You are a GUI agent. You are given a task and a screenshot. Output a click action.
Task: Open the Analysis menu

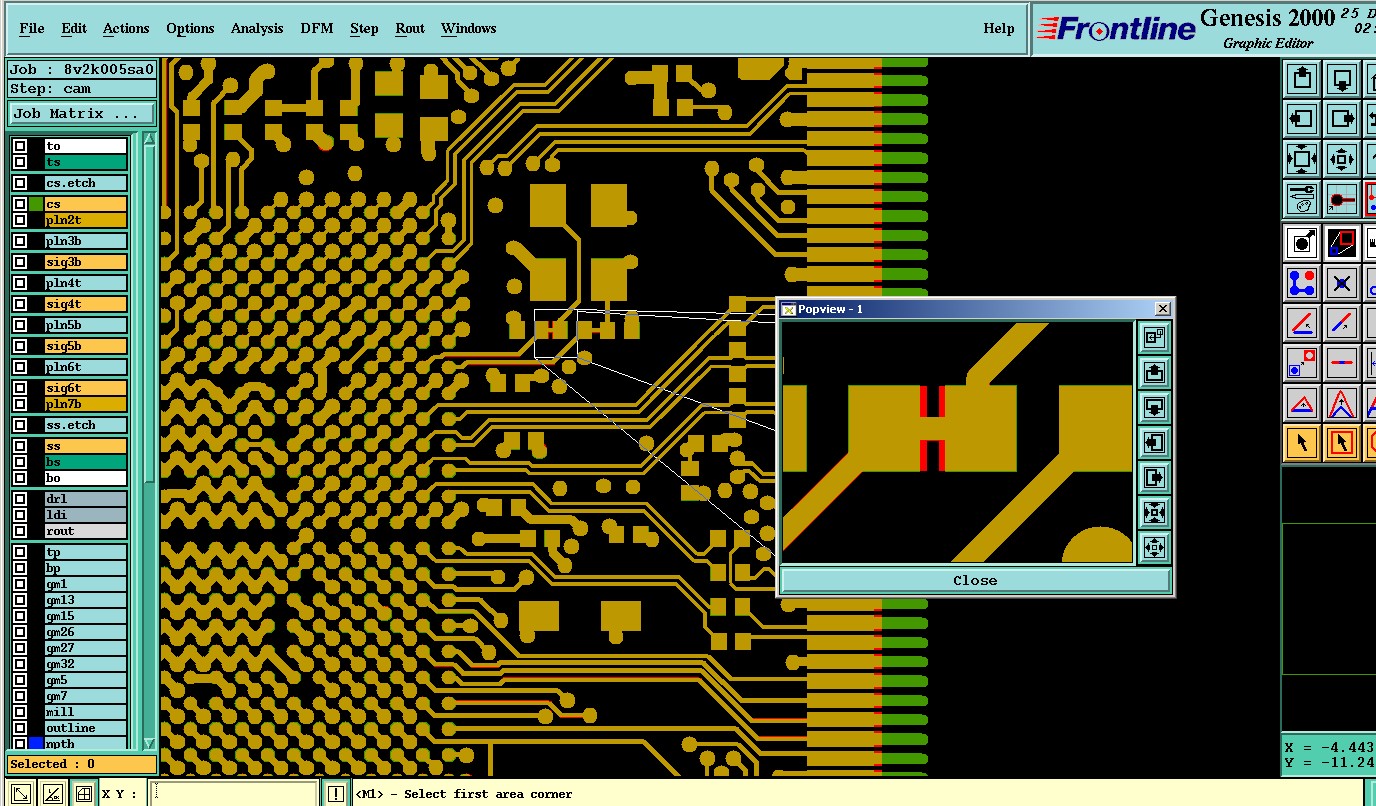coord(257,28)
